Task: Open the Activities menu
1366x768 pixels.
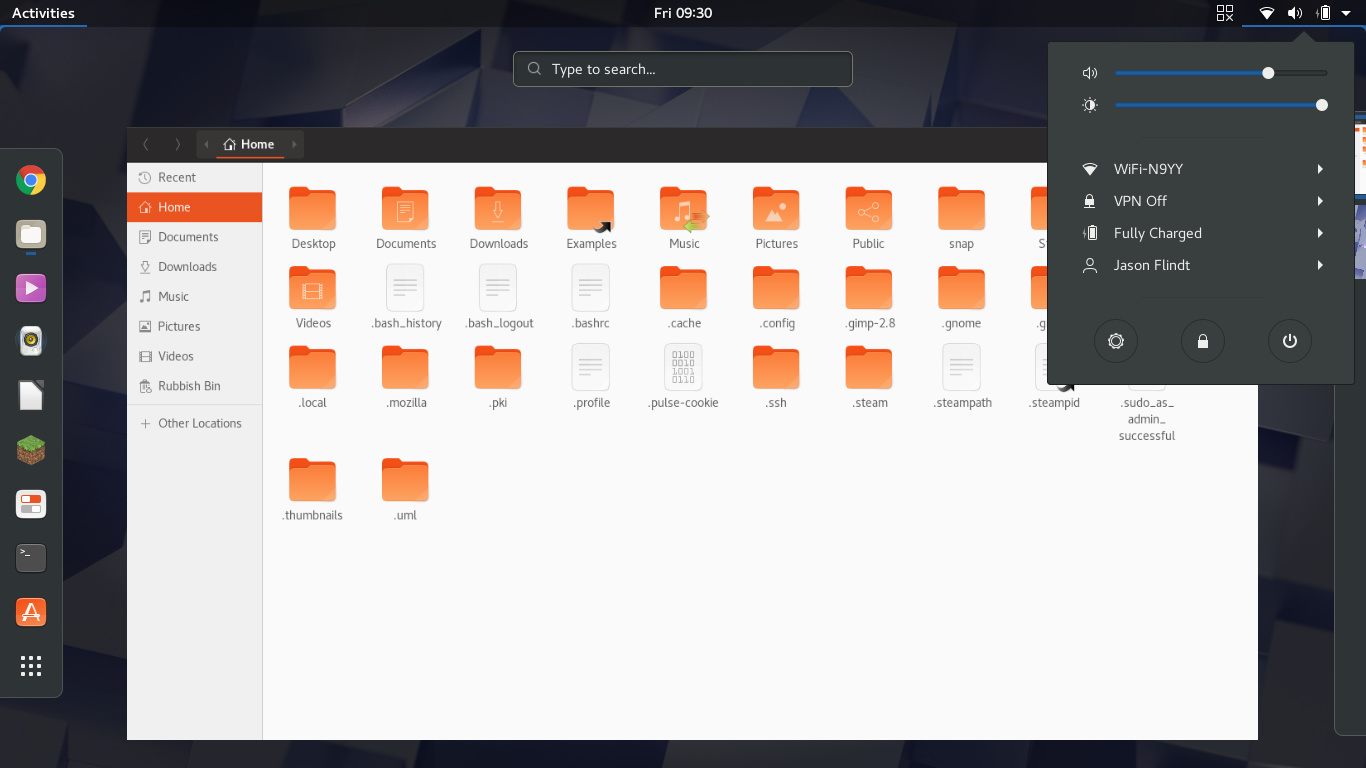Action: [45, 13]
